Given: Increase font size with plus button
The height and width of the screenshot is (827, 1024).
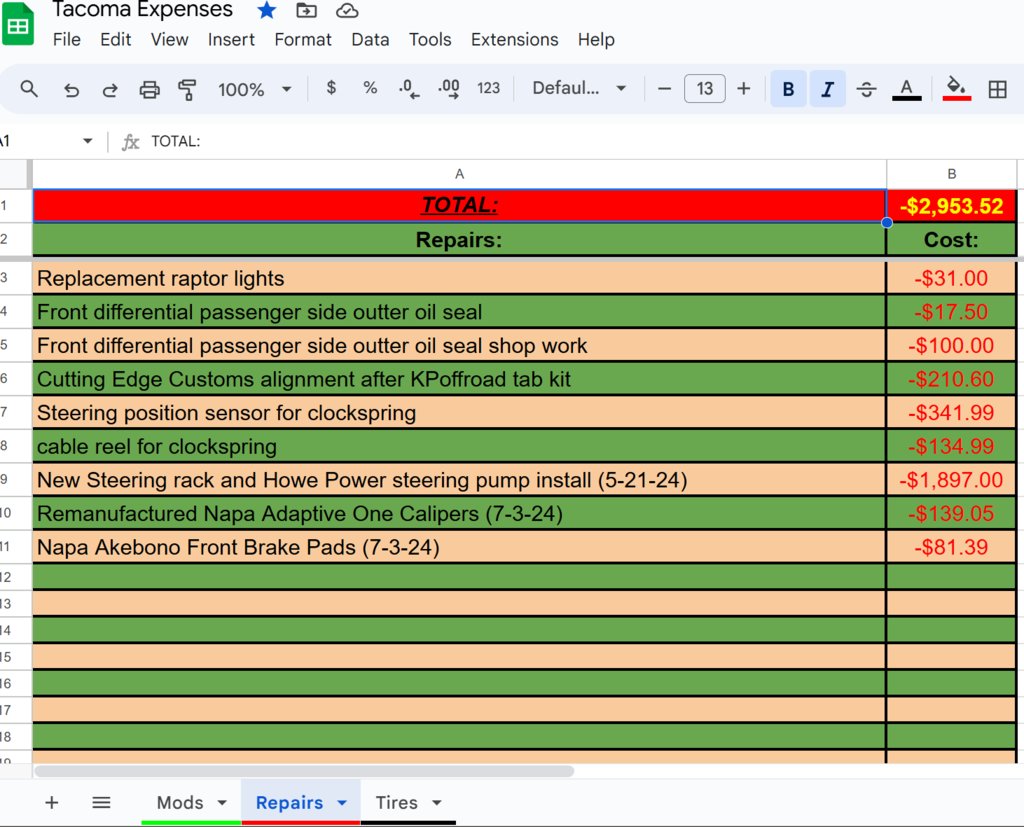Looking at the screenshot, I should coord(743,89).
